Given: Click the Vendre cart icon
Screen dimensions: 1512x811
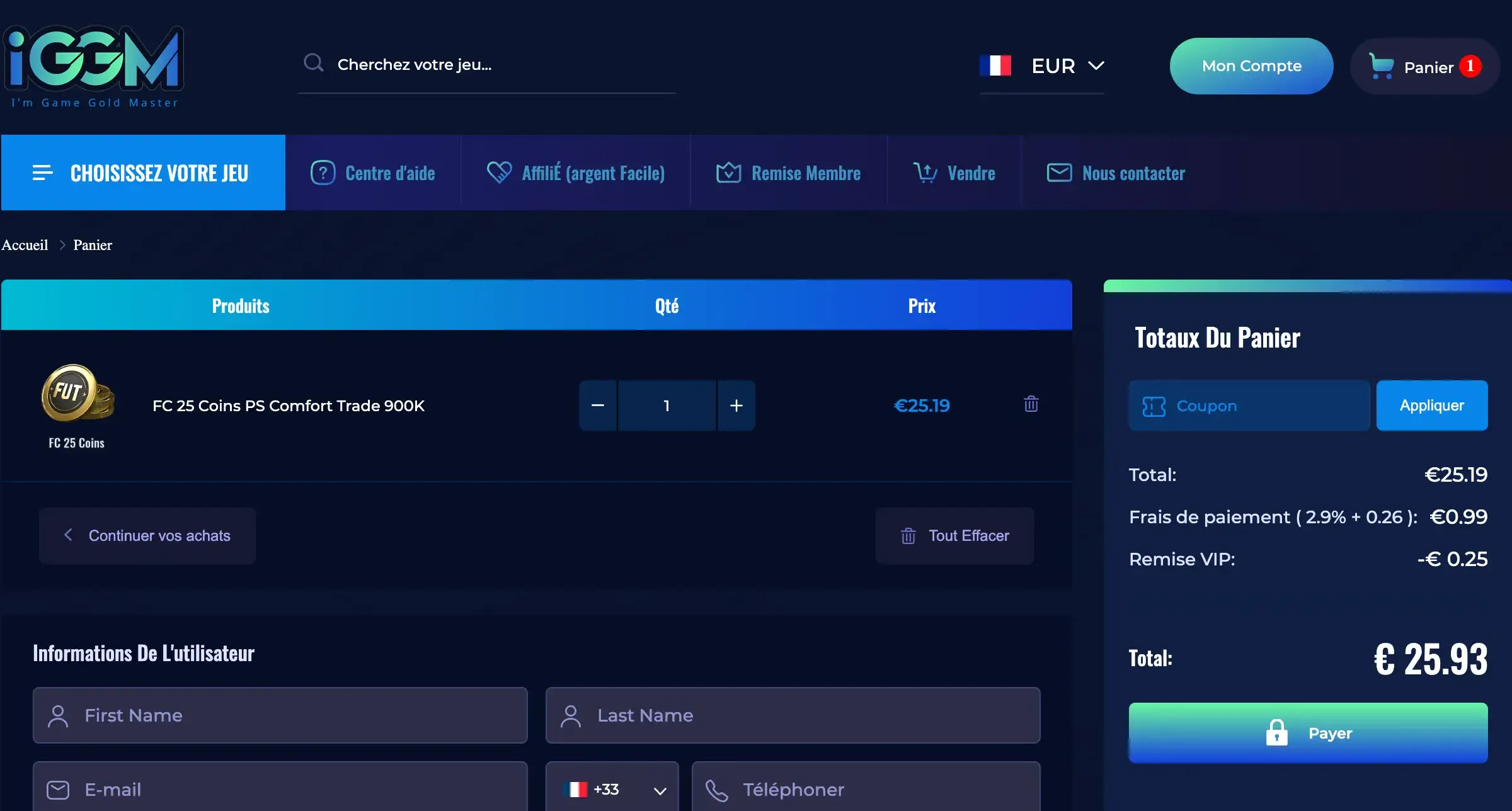Looking at the screenshot, I should 925,173.
